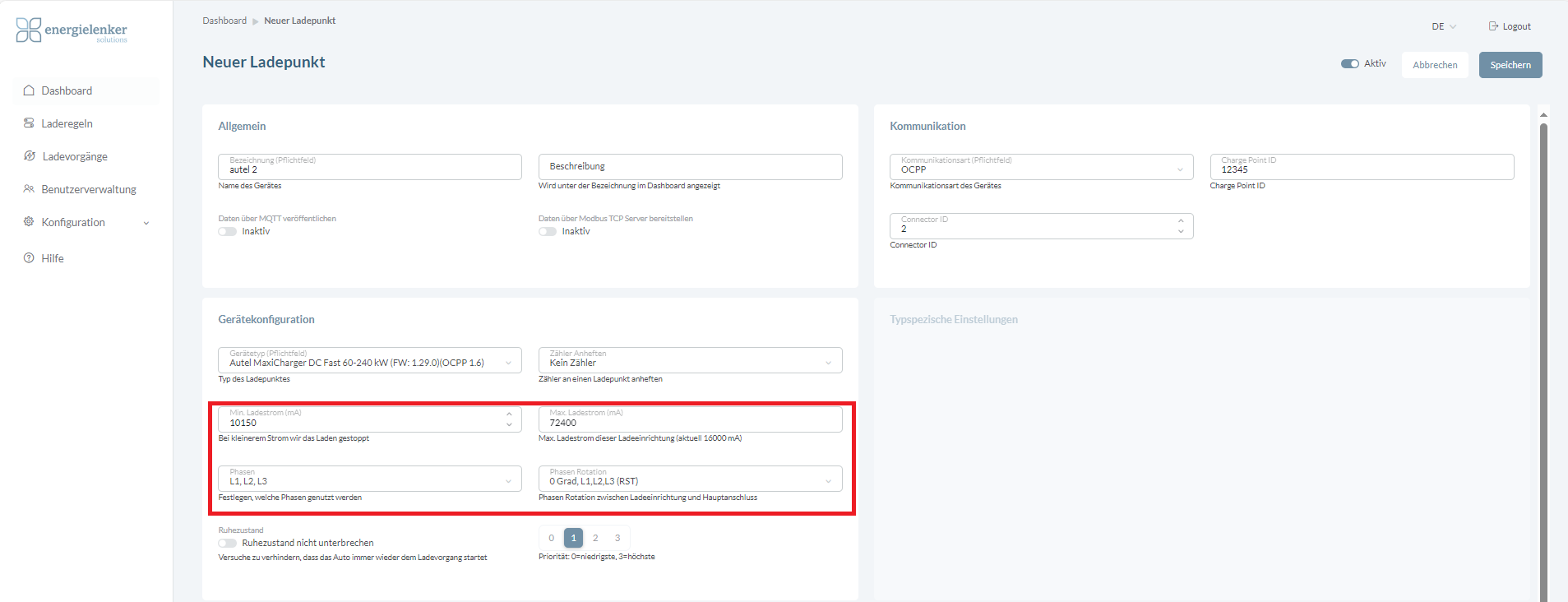Screen dimensions: 1568x602
Task: Enable the MQTT data publishing toggle
Action: pos(227,232)
